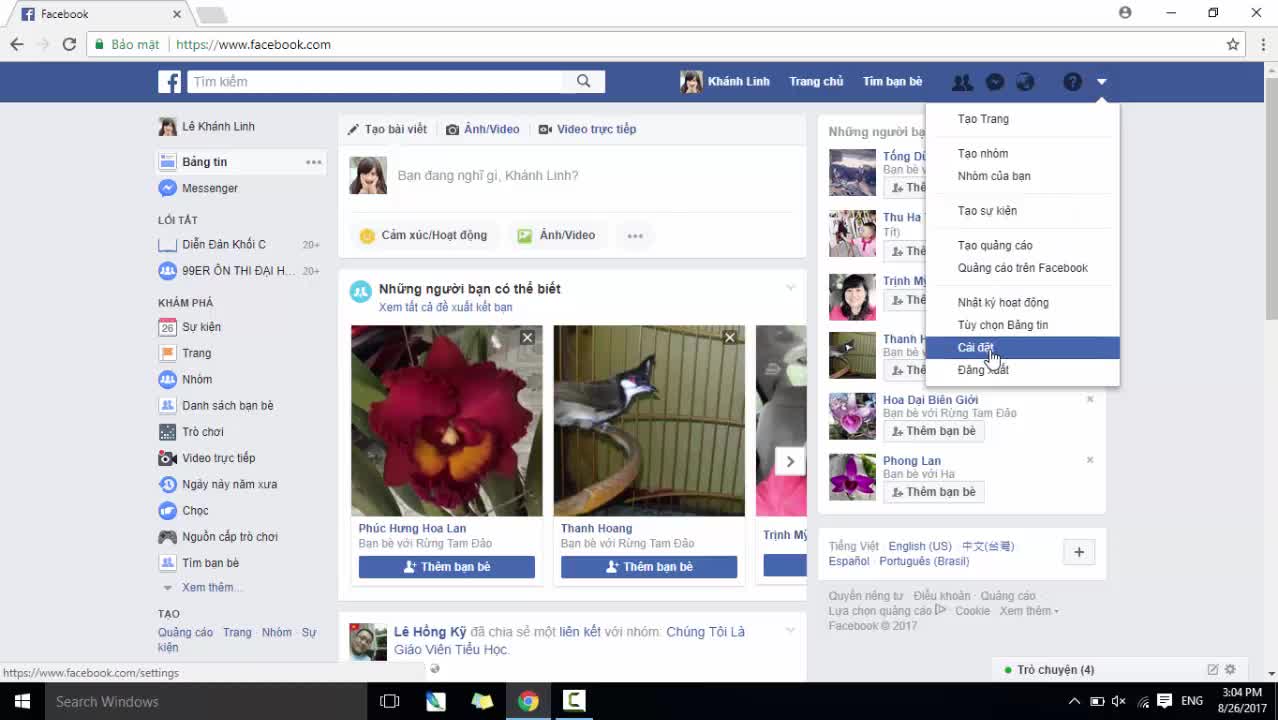The height and width of the screenshot is (720, 1278).
Task: Open Danh sách bạn bè
Action: click(x=227, y=405)
